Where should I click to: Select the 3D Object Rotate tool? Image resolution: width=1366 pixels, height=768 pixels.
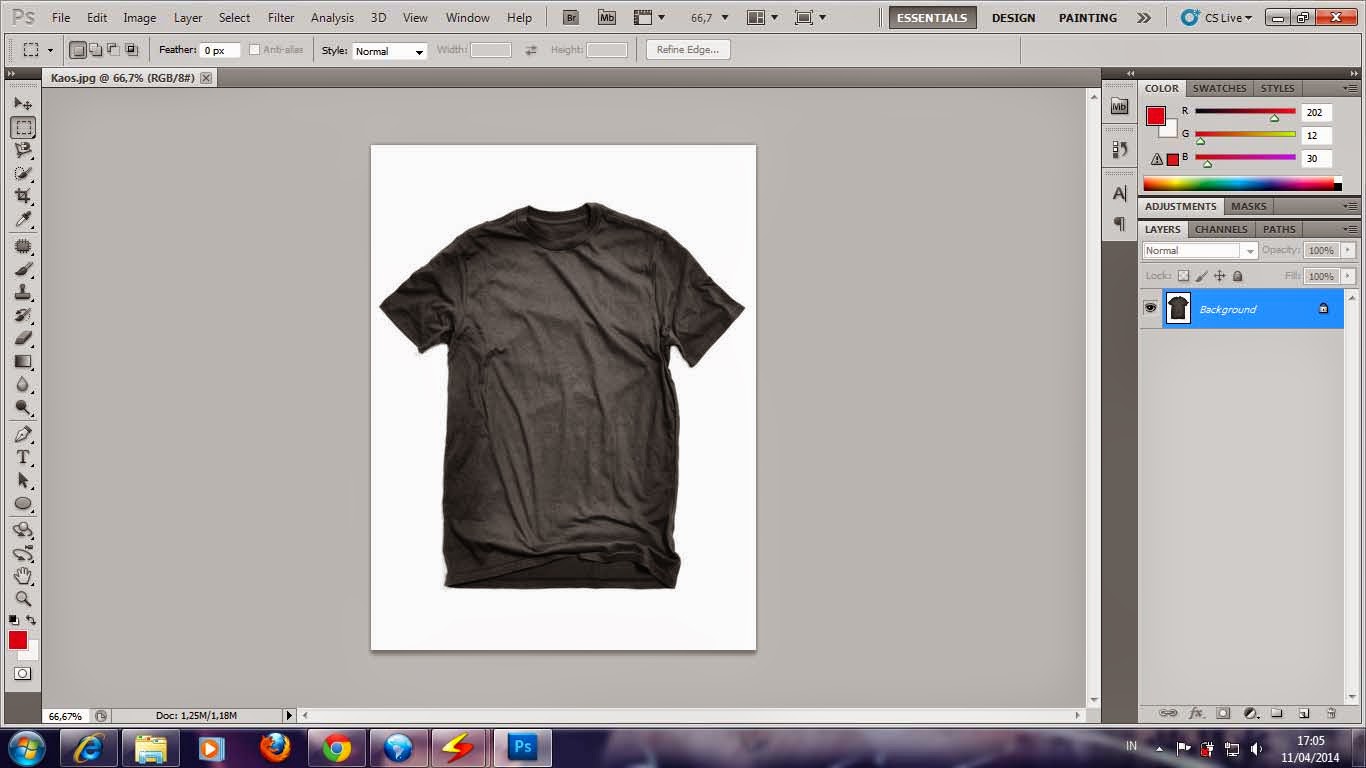(x=23, y=530)
